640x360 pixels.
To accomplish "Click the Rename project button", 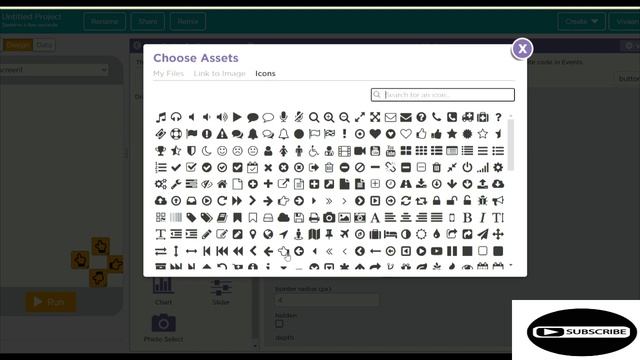I will point(104,21).
